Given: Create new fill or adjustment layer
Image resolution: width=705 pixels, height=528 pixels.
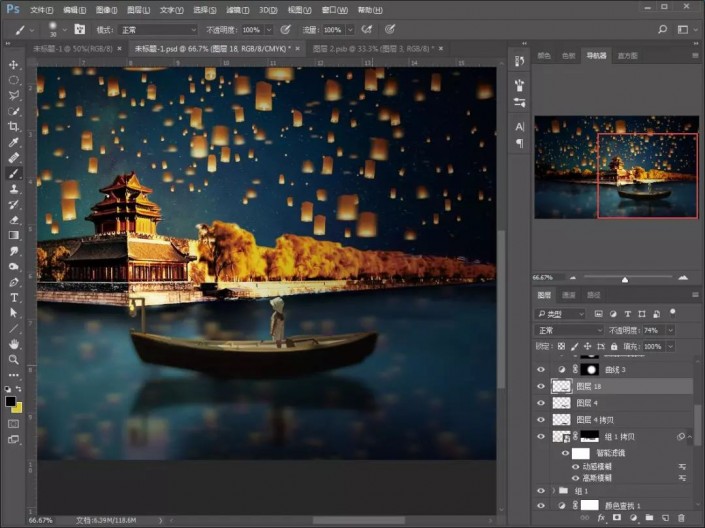Looking at the screenshot, I should 633,518.
